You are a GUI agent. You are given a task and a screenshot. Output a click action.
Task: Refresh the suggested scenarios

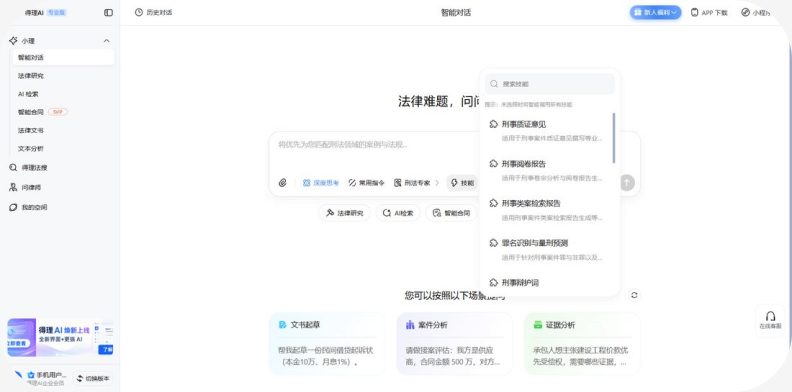[x=634, y=295]
